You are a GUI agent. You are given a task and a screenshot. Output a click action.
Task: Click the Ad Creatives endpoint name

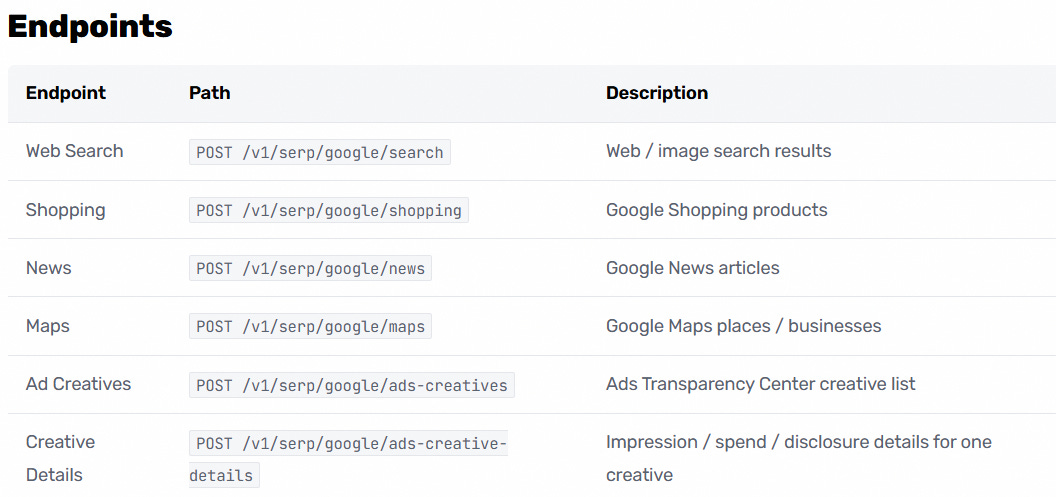click(x=78, y=384)
